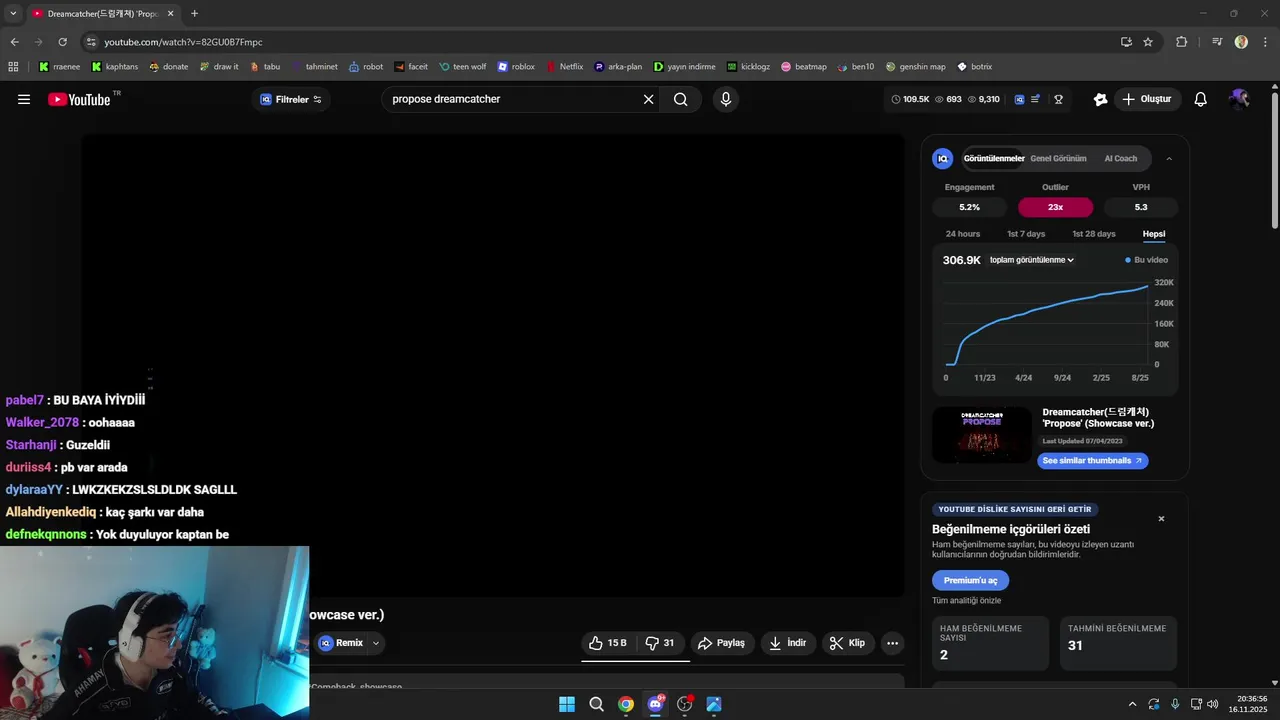Switch to Genel Görünüm tab
Image resolution: width=1280 pixels, height=720 pixels.
(1058, 158)
